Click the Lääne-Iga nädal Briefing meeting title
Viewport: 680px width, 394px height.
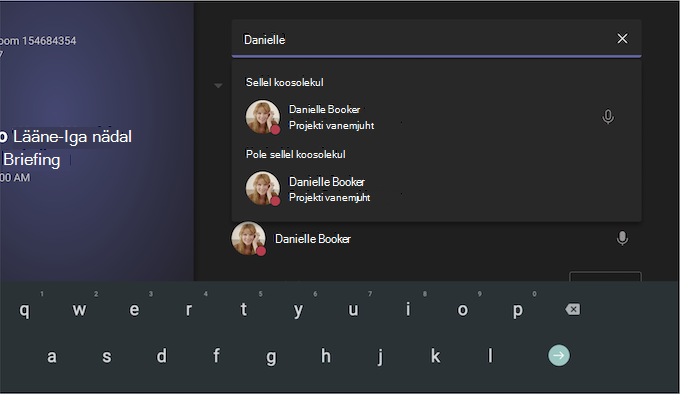pos(66,148)
